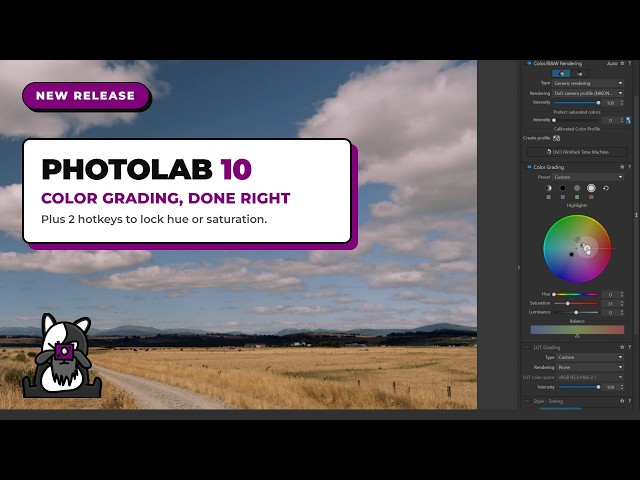The width and height of the screenshot is (640, 480).
Task: Click the Saturation value field showing 31
Action: [x=610, y=304]
